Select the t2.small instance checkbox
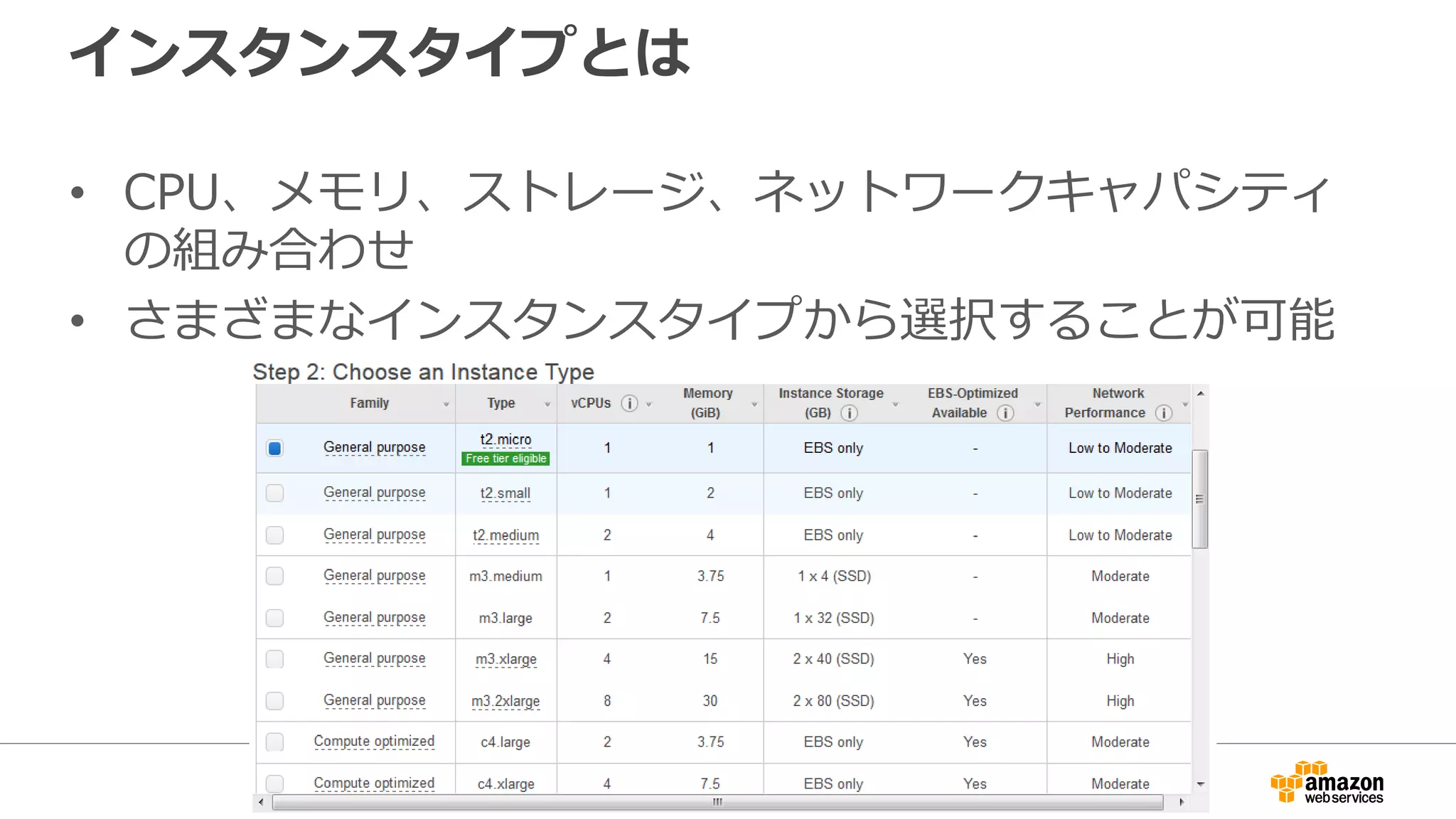Image resolution: width=1456 pixels, height=819 pixels. [274, 493]
